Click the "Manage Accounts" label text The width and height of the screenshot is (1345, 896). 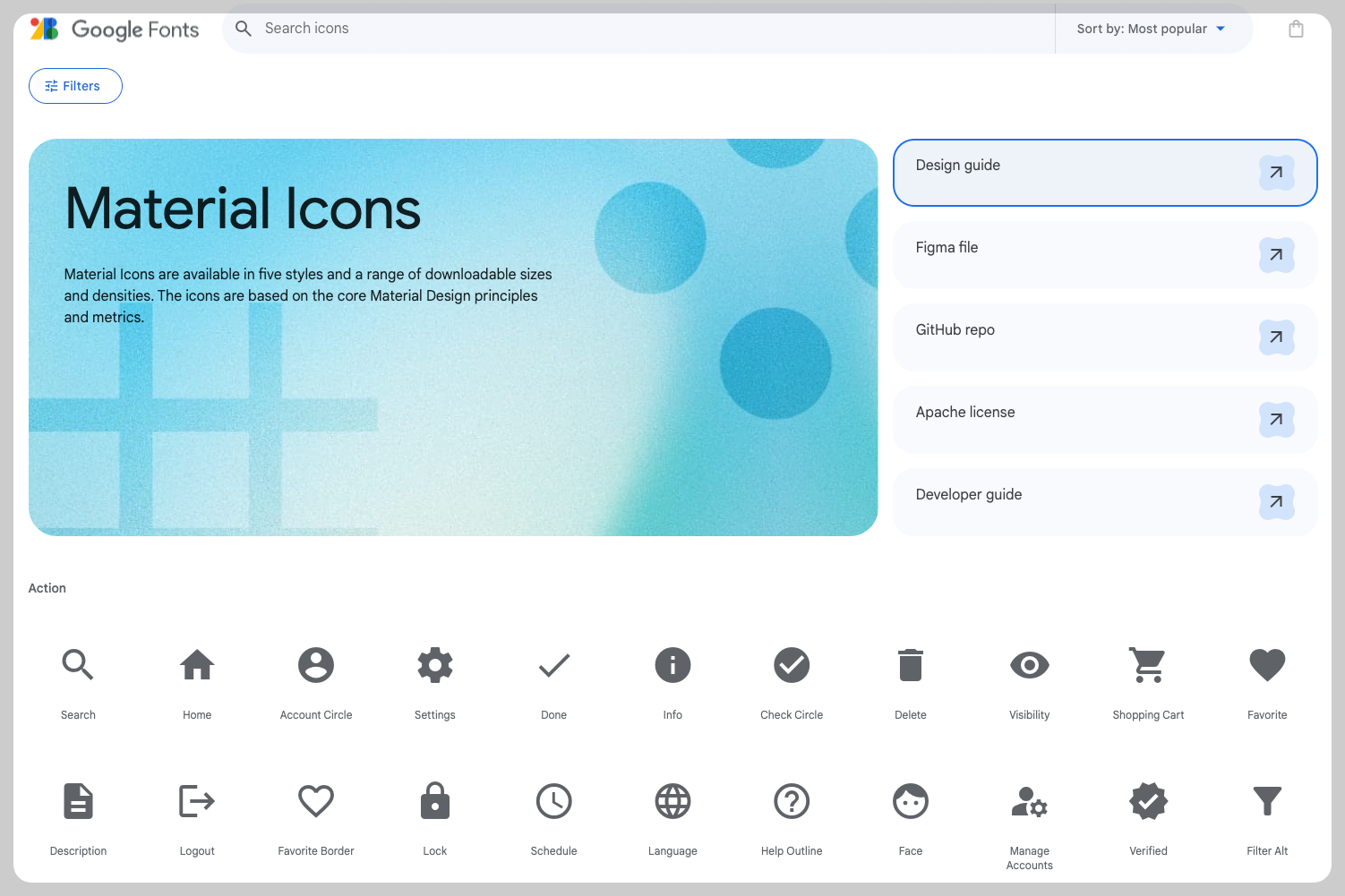tap(1030, 858)
